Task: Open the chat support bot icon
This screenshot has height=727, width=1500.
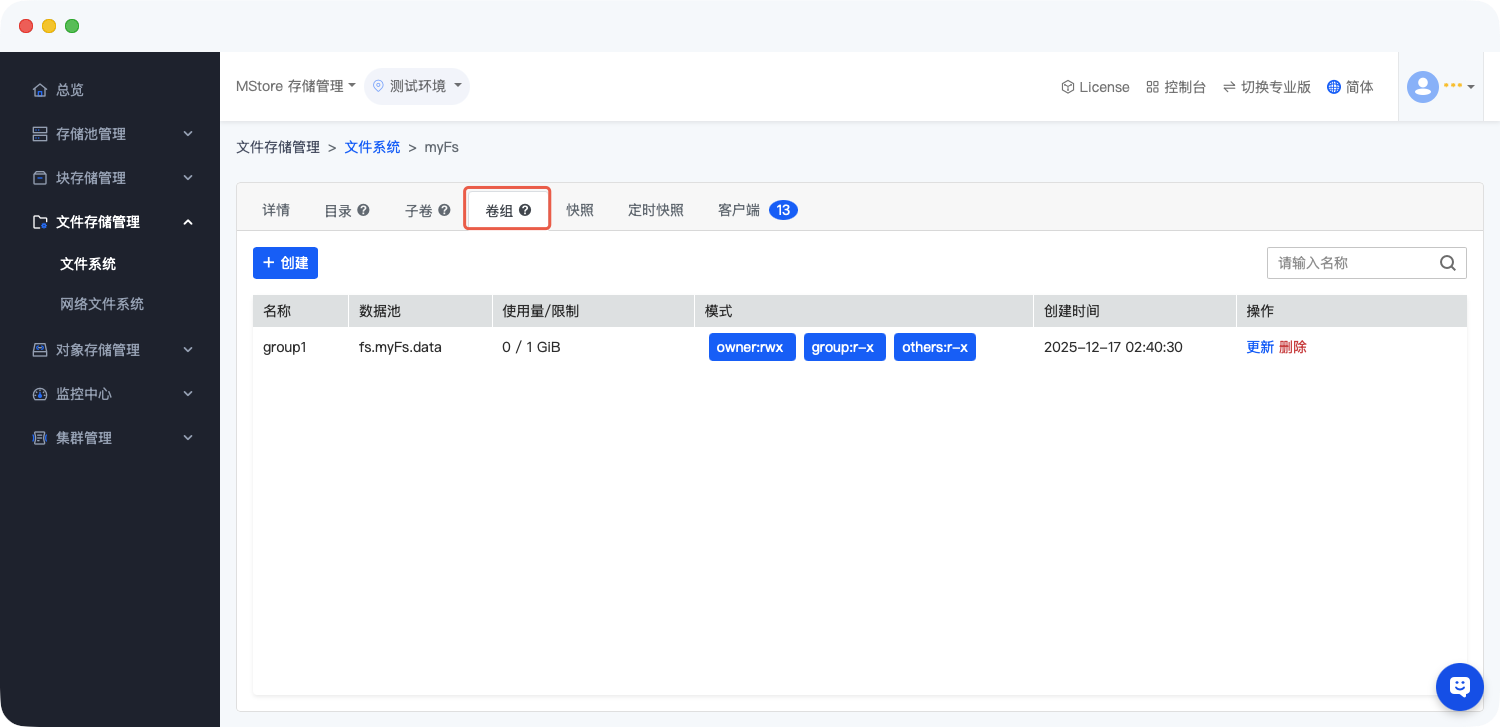Action: pyautogui.click(x=1459, y=686)
